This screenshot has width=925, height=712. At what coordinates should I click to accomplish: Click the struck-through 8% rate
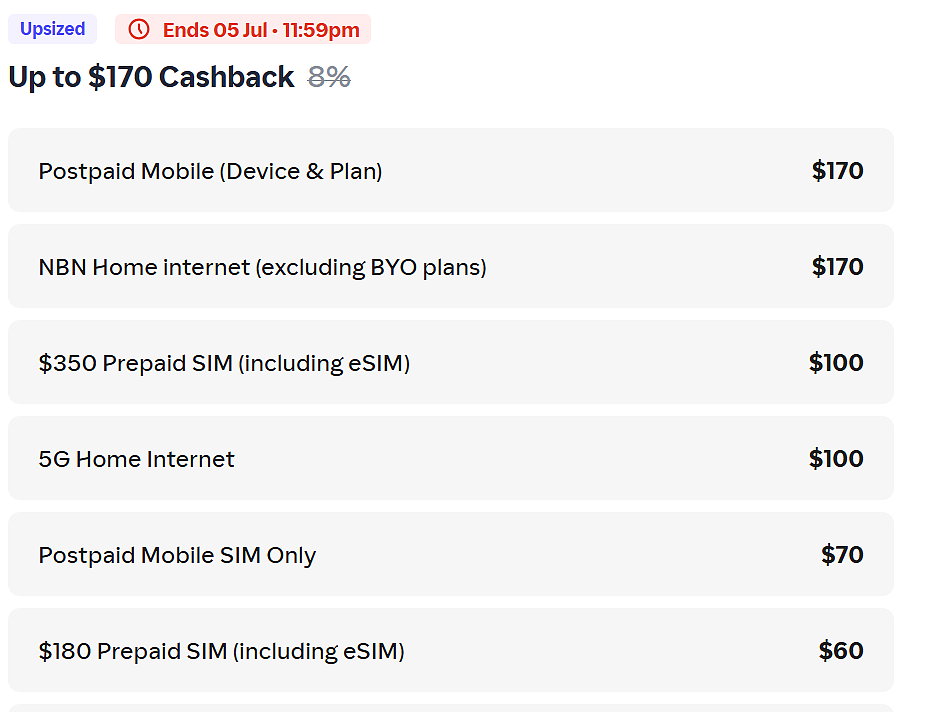point(329,77)
